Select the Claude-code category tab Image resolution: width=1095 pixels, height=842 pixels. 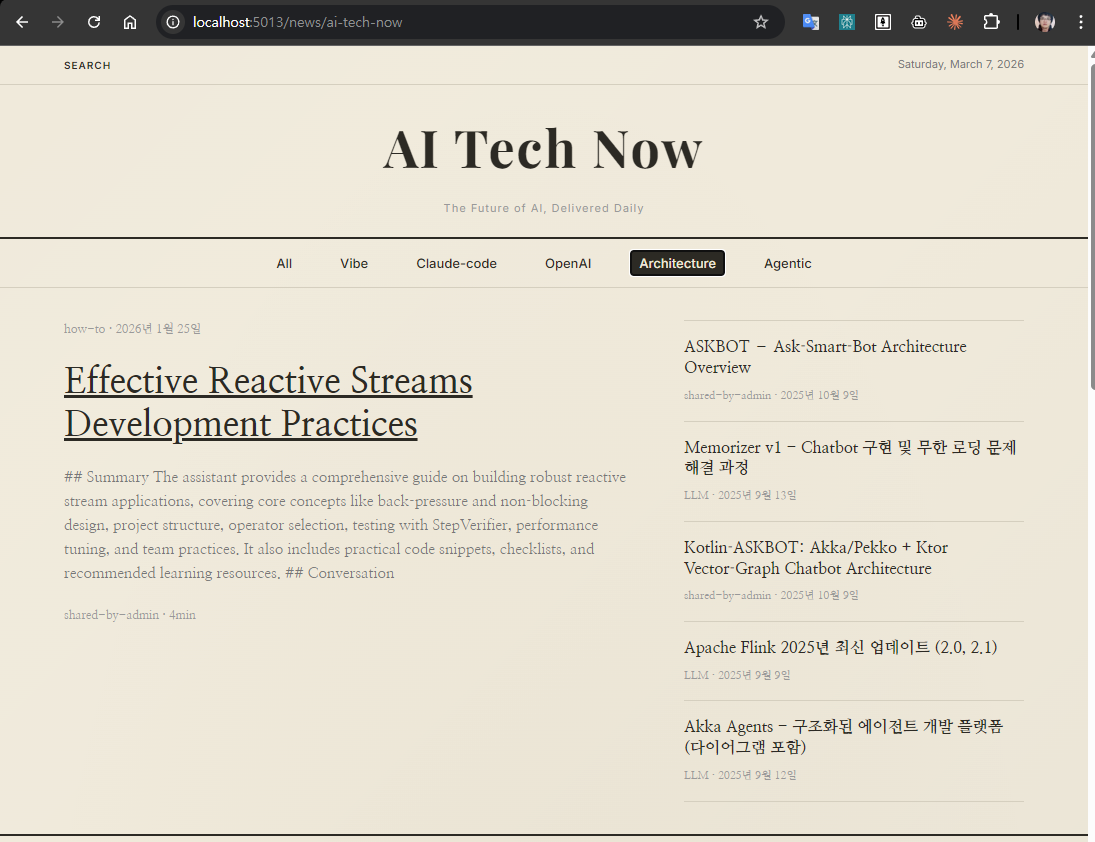point(456,263)
